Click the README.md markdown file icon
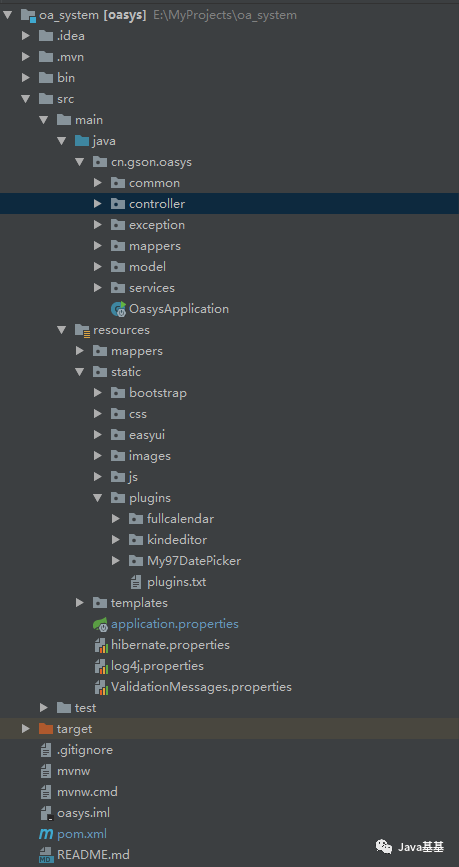The width and height of the screenshot is (459, 867). click(46, 855)
